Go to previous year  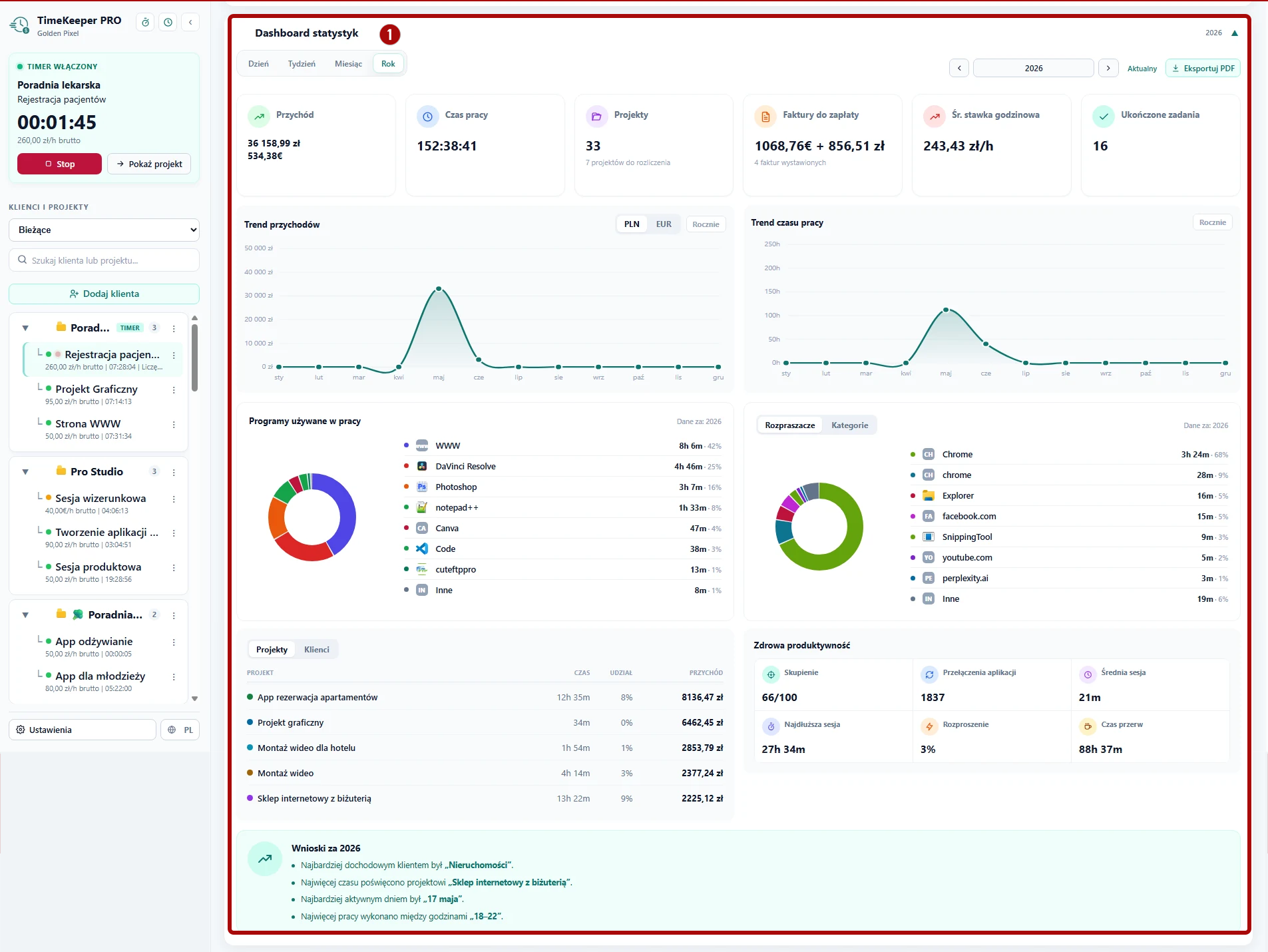tap(959, 68)
